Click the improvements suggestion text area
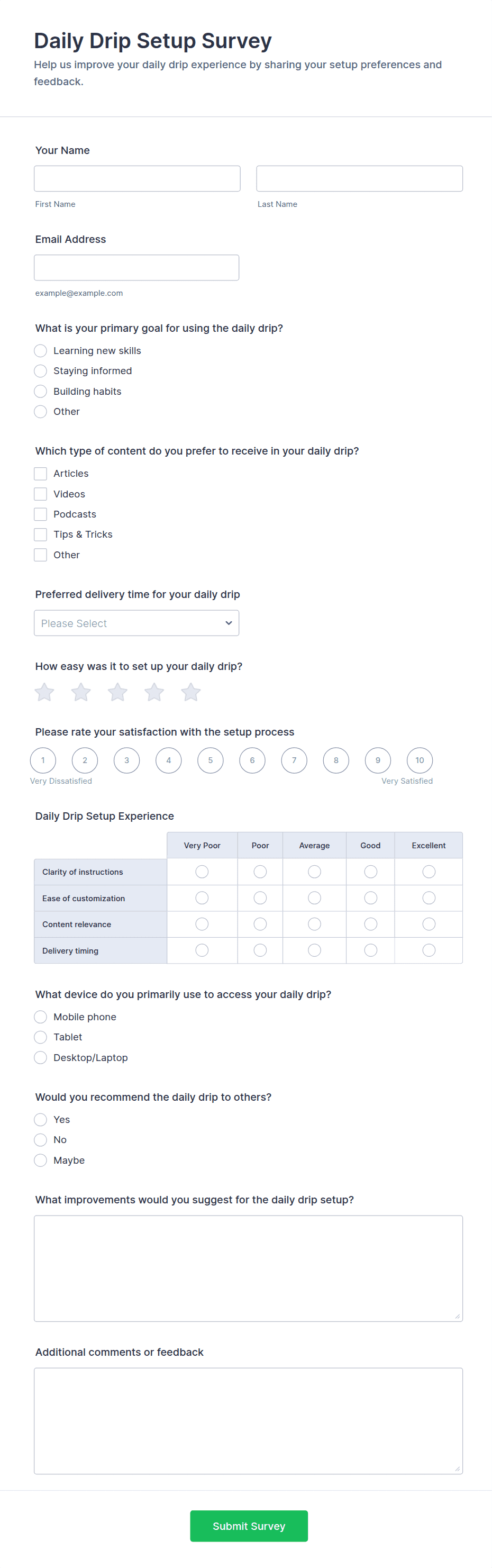Screen dimensions: 492x1568 point(248,1268)
